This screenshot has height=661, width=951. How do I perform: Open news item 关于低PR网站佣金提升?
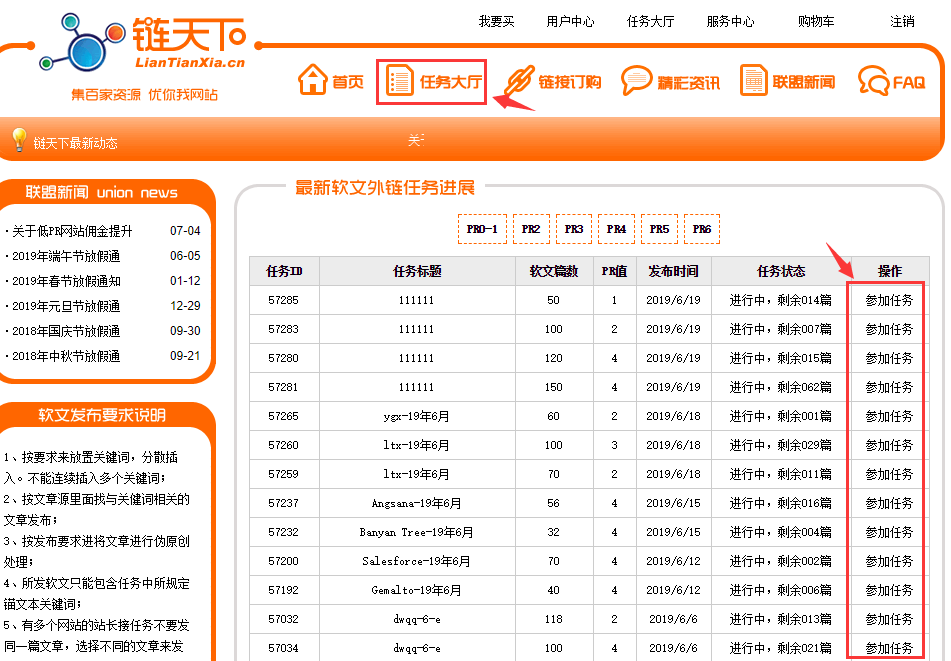pyautogui.click(x=72, y=231)
